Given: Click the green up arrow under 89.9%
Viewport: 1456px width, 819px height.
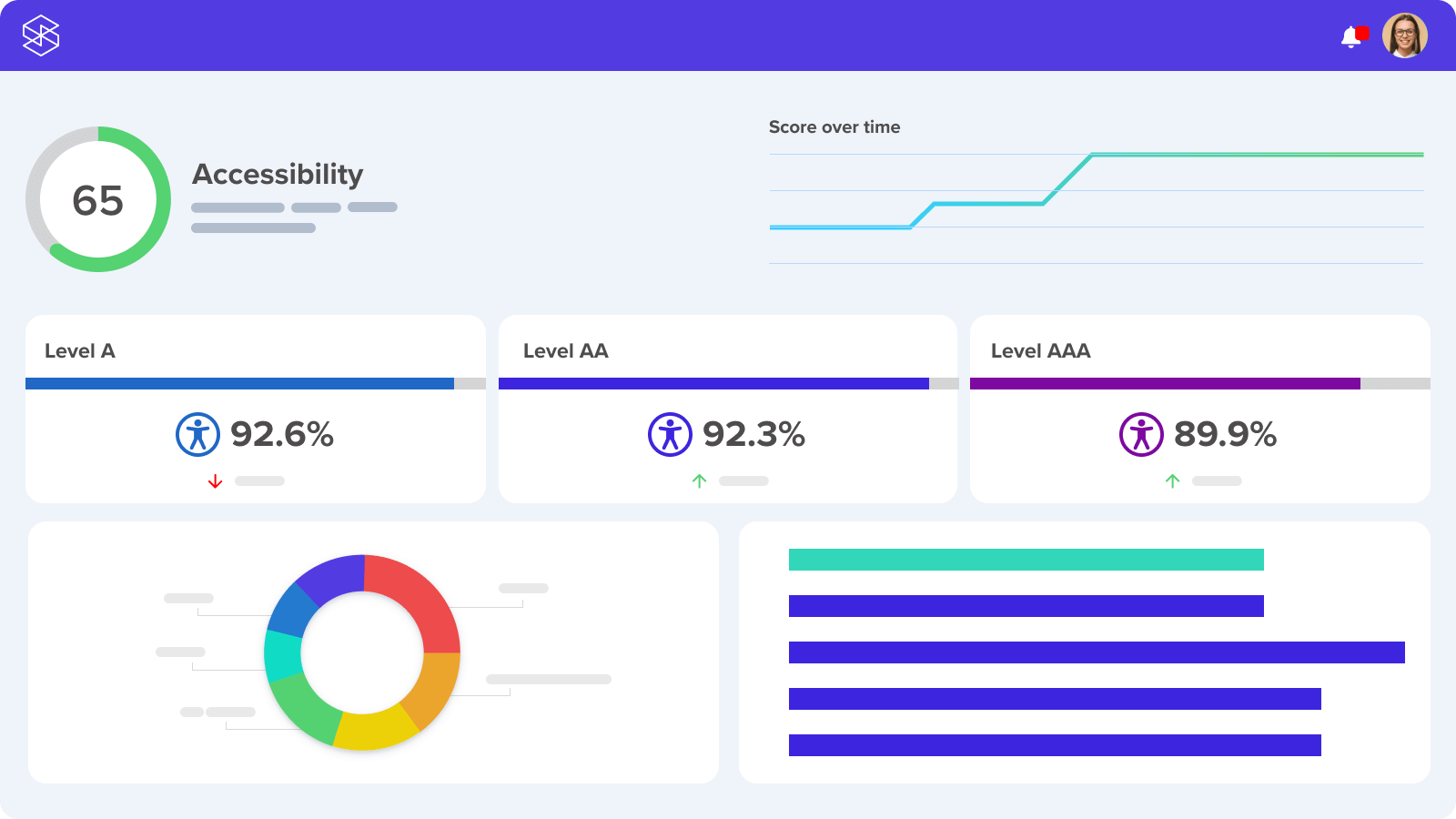Looking at the screenshot, I should (1172, 480).
